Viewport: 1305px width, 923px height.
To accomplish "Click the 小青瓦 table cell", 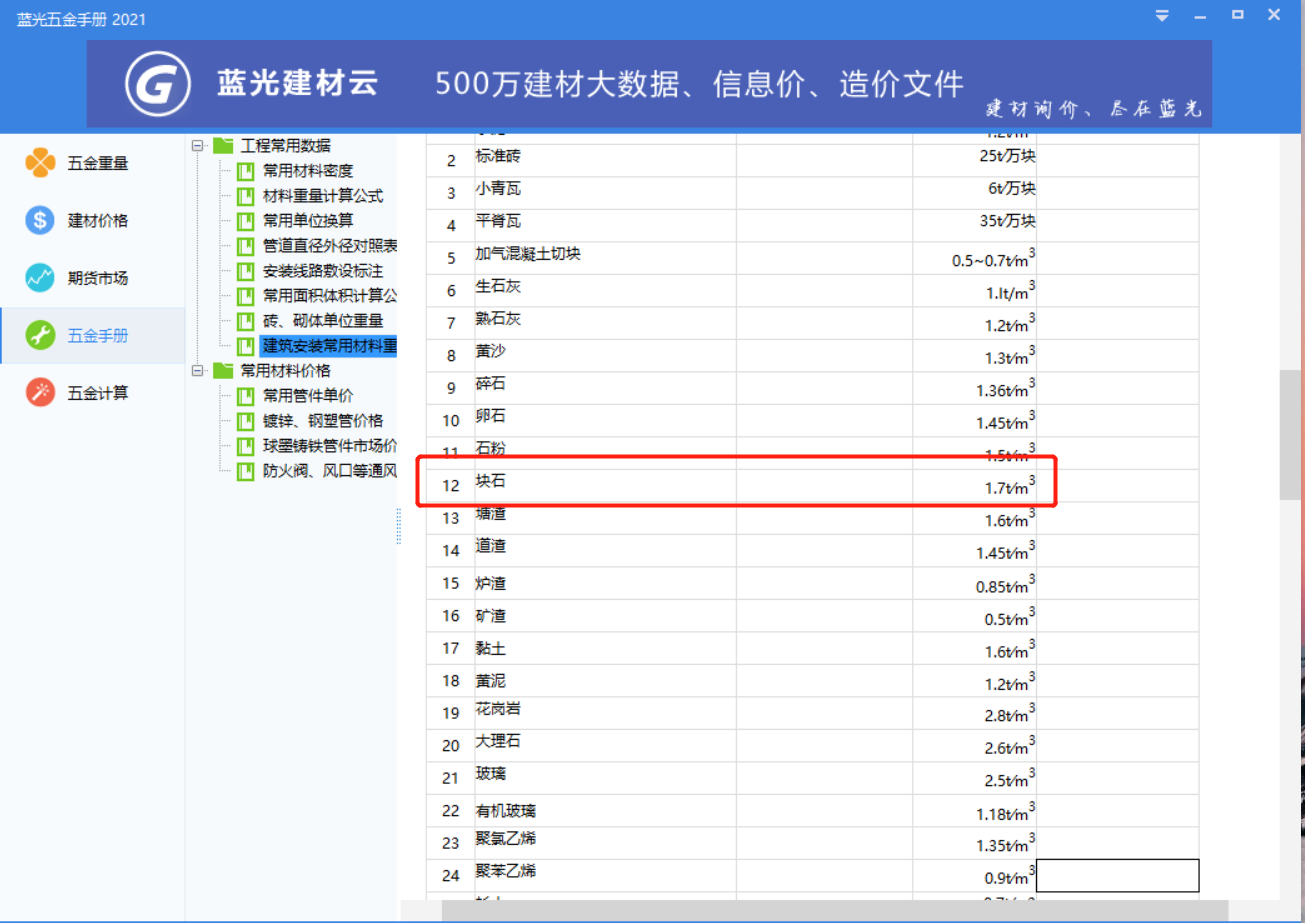I will [x=606, y=192].
